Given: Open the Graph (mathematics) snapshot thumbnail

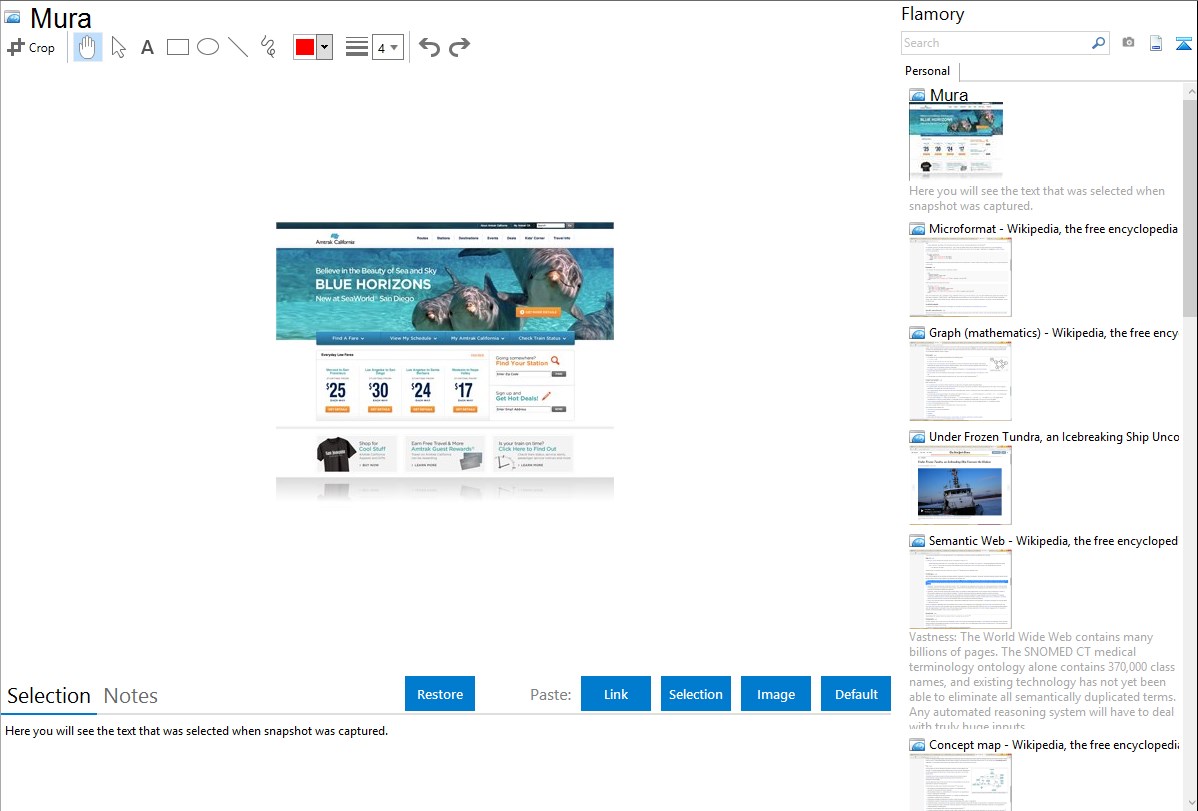Looking at the screenshot, I should (x=960, y=381).
